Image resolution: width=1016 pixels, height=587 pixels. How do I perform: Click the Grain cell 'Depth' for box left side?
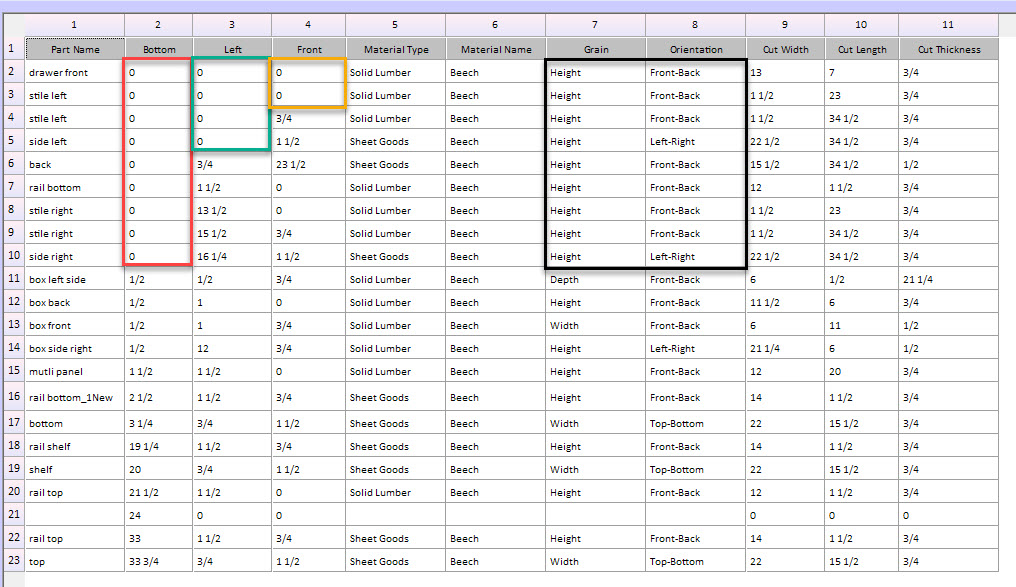[595, 279]
